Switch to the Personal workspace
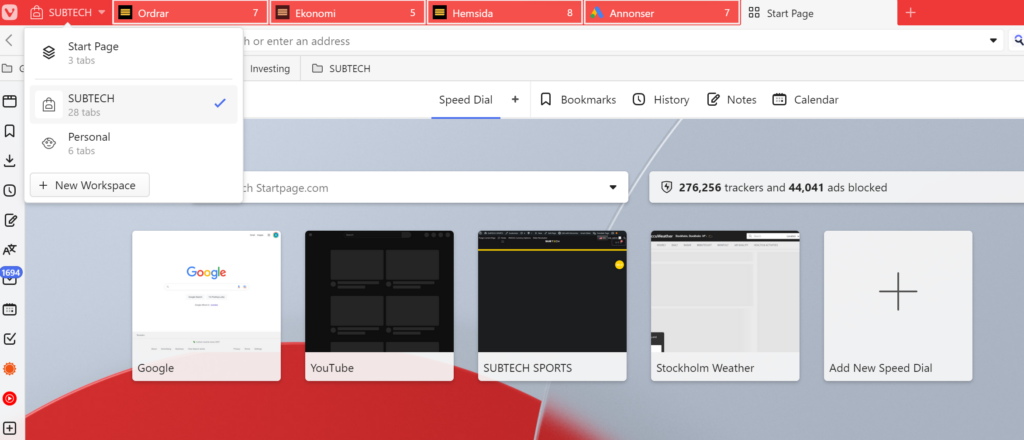This screenshot has height=440, width=1024. click(134, 144)
